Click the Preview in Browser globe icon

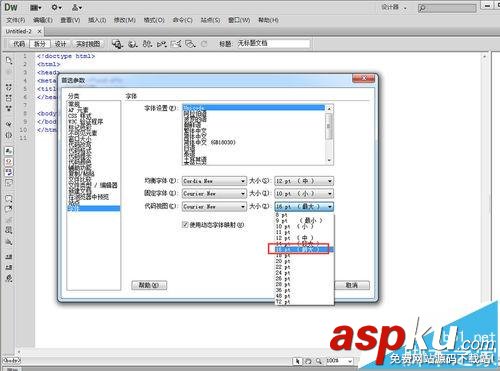point(133,44)
